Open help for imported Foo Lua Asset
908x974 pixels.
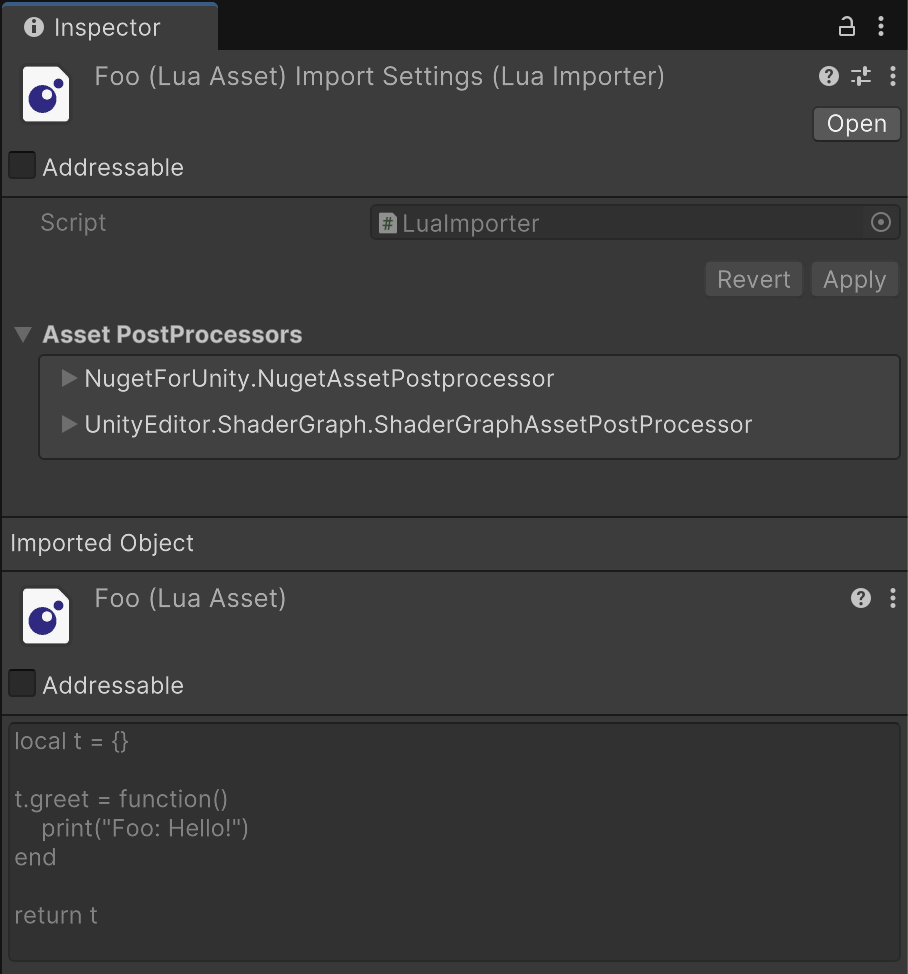click(861, 598)
